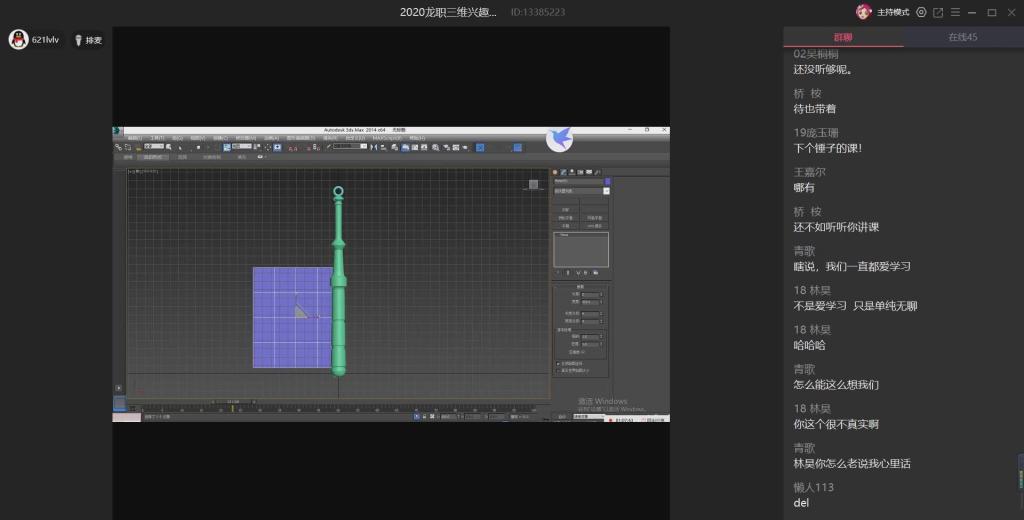Image resolution: width=1024 pixels, height=520 pixels.
Task: Click the microphone queue icon
Action: 78,40
